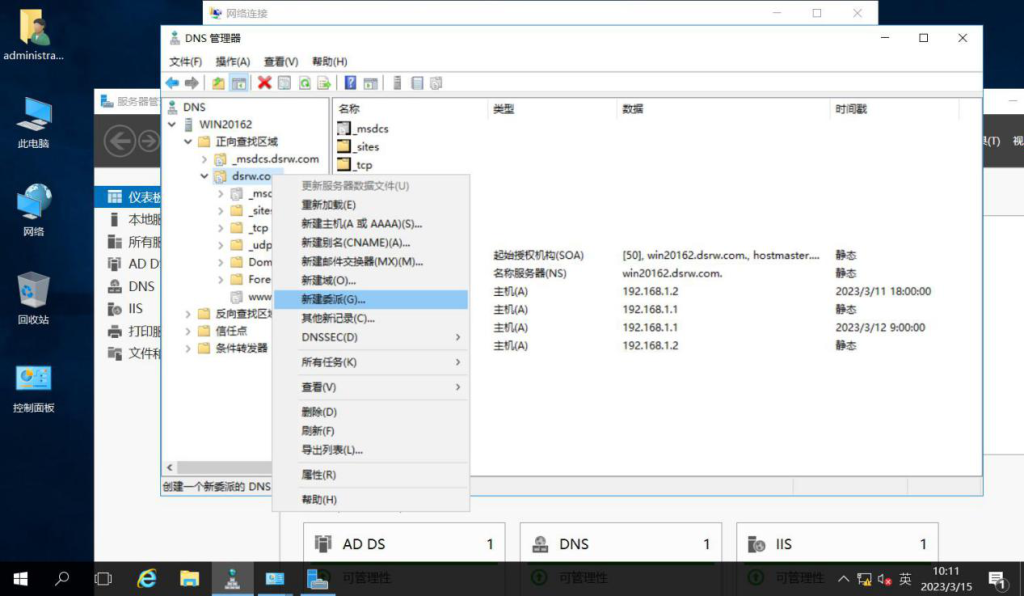Open File Explorer from taskbar

click(x=189, y=579)
